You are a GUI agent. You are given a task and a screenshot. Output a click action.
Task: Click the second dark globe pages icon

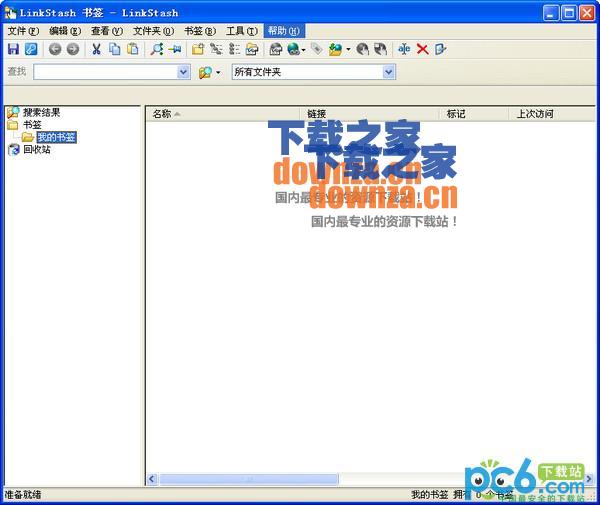point(380,49)
